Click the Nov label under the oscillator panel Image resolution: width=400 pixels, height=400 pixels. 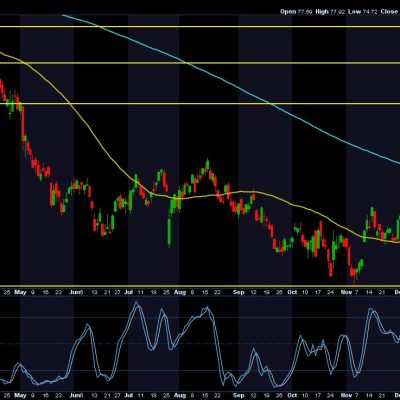click(x=347, y=395)
